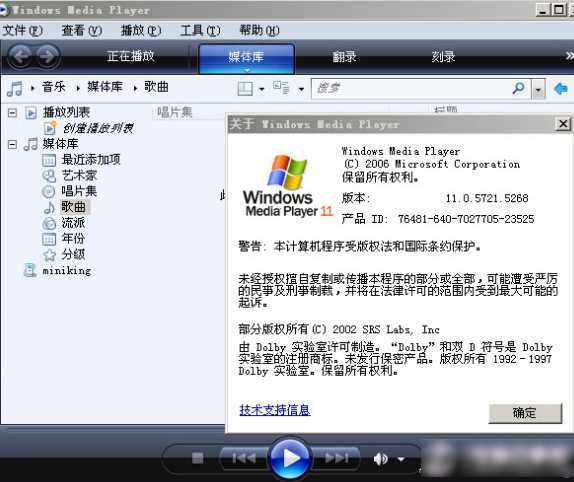Select 艺术家 in the library tree
The image size is (574, 482).
(x=79, y=175)
